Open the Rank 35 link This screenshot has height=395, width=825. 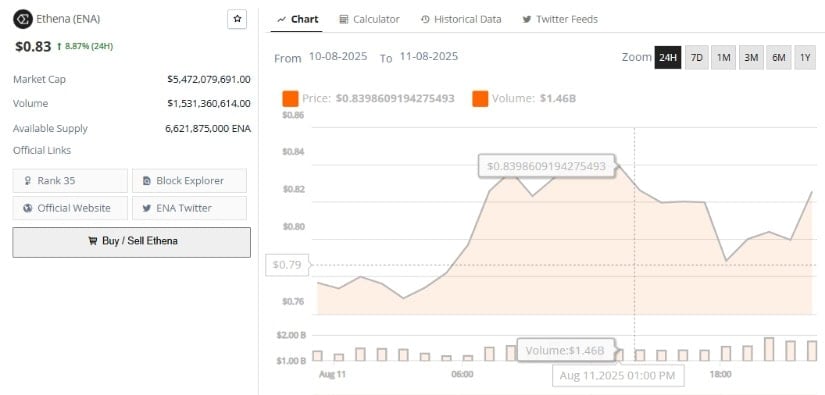click(70, 180)
